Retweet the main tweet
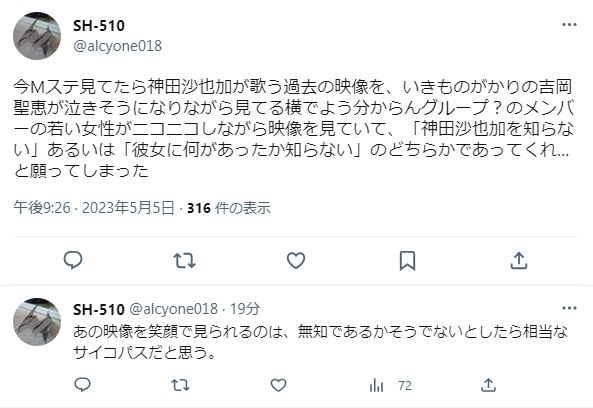Image resolution: width=593 pixels, height=408 pixels. [x=184, y=261]
